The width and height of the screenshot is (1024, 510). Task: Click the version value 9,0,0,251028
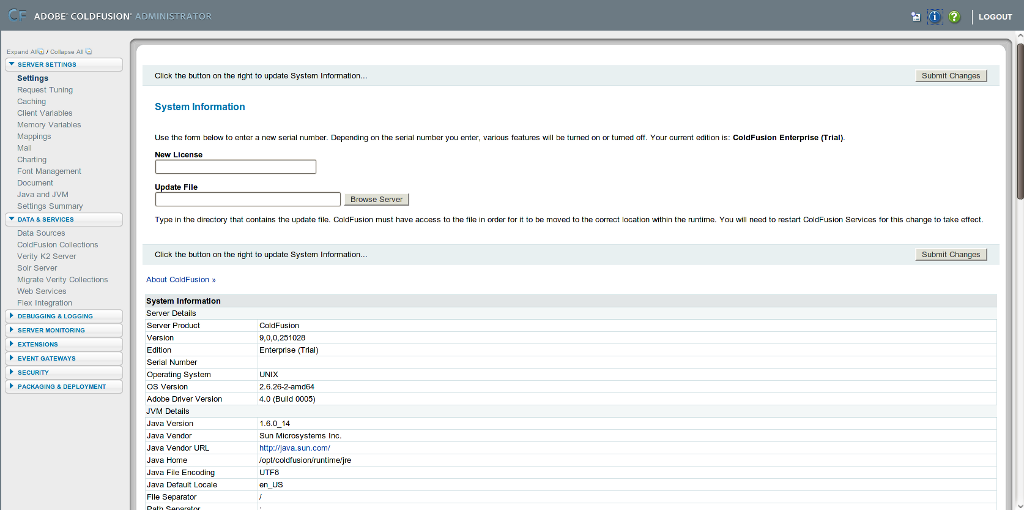(x=282, y=338)
